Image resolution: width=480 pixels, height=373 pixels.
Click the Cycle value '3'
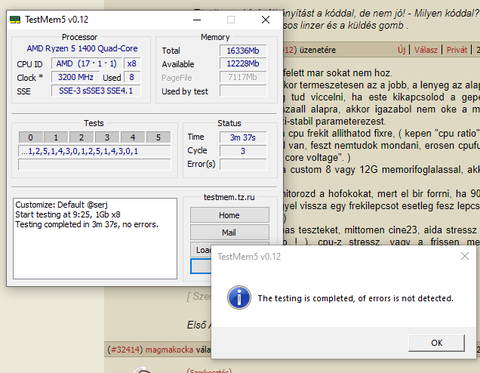243,151
